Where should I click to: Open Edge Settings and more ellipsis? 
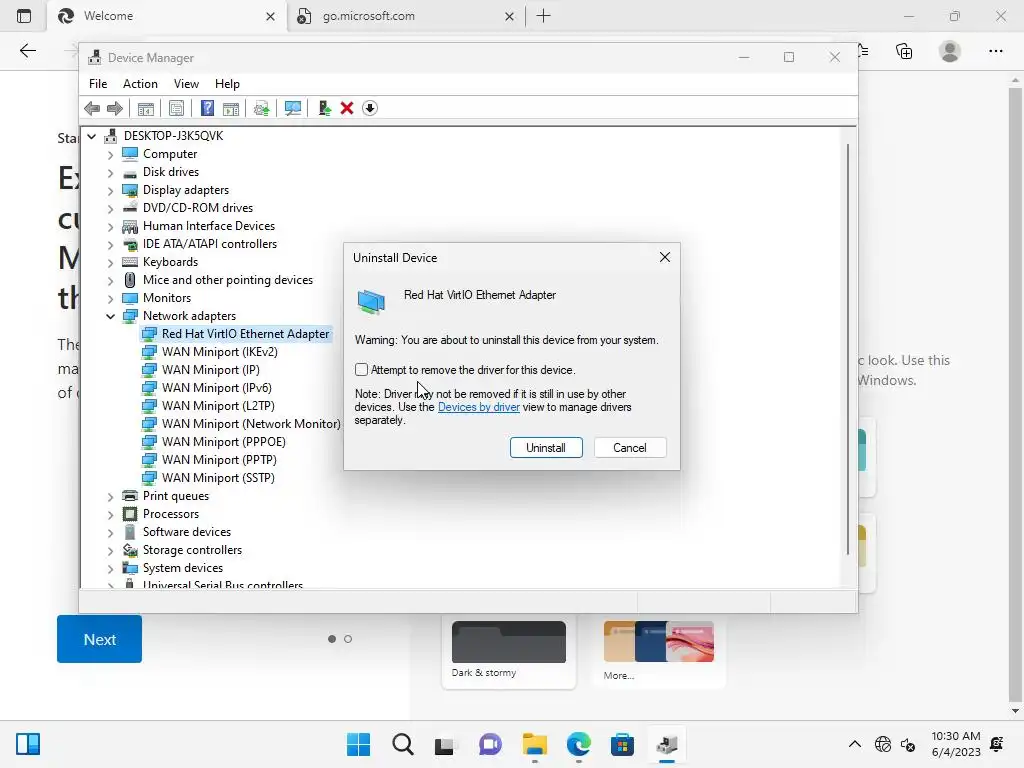click(996, 51)
